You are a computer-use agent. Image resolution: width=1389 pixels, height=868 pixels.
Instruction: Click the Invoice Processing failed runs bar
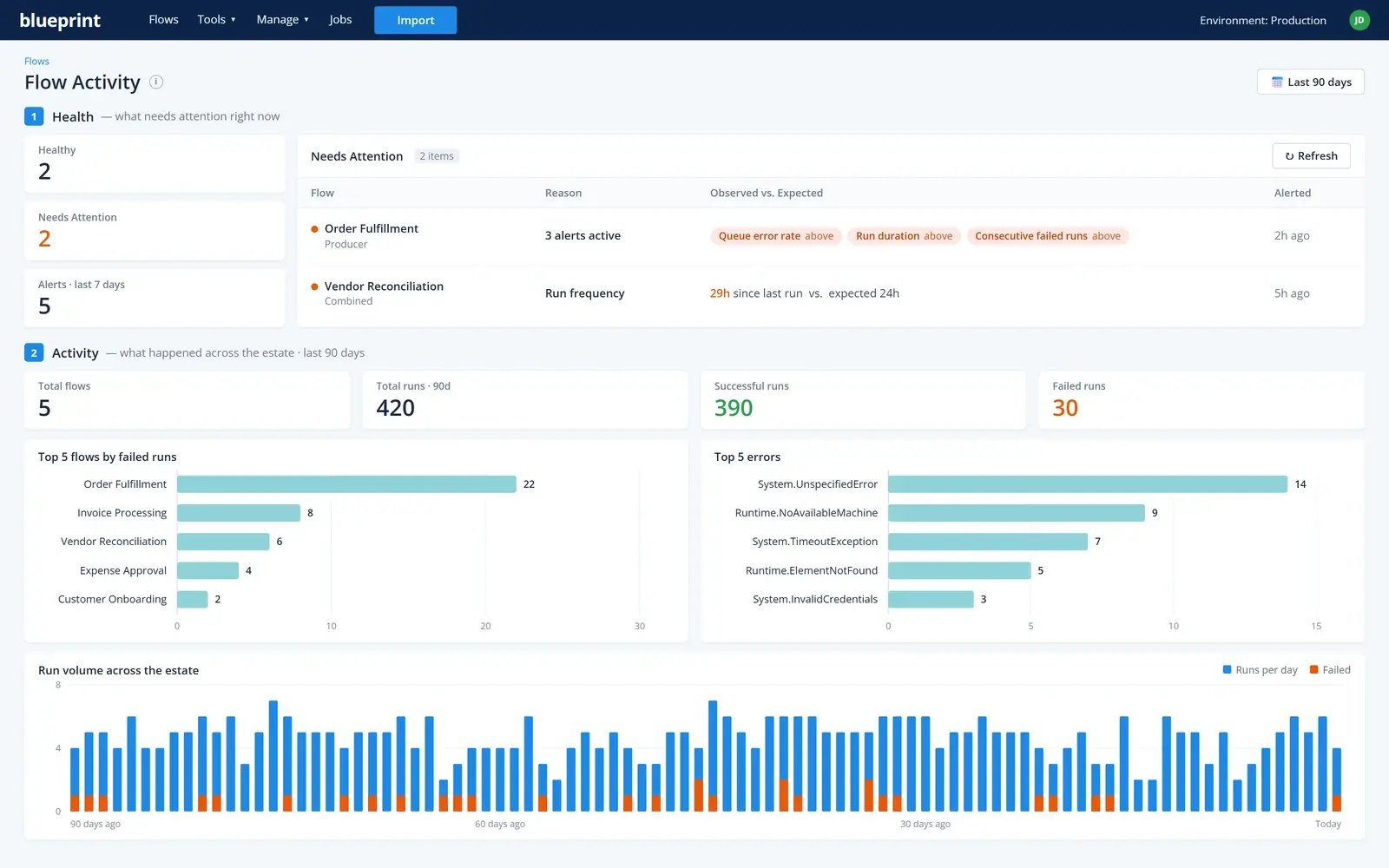coord(239,513)
